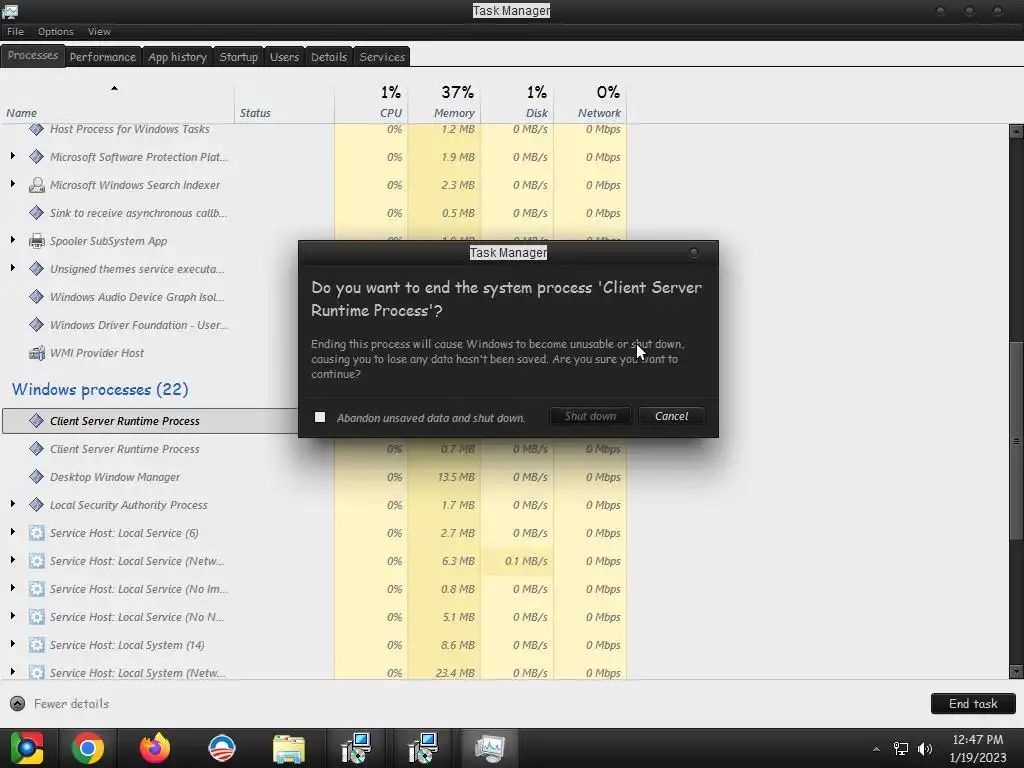The image size is (1024, 768).
Task: Switch to the Details tab
Action: click(x=328, y=57)
